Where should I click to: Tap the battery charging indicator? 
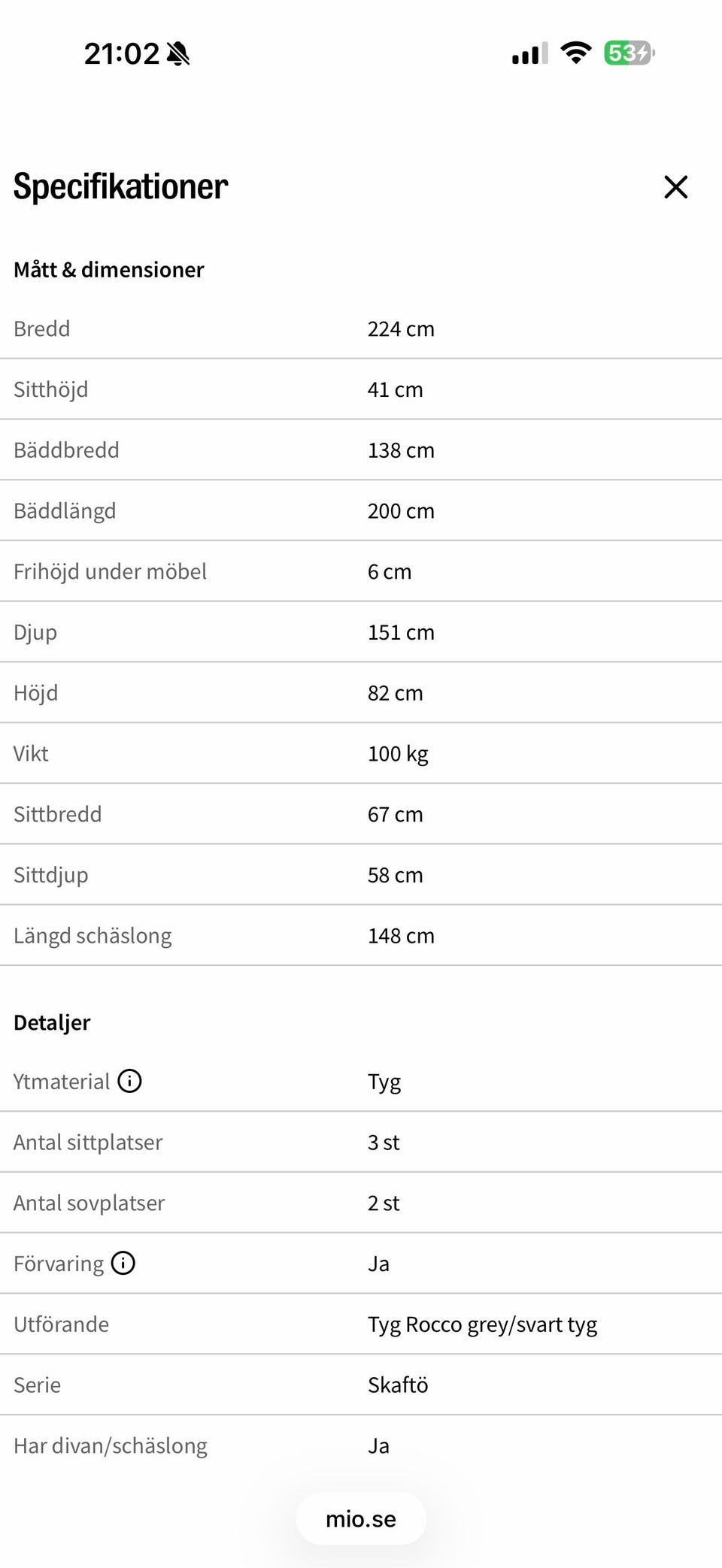[629, 53]
